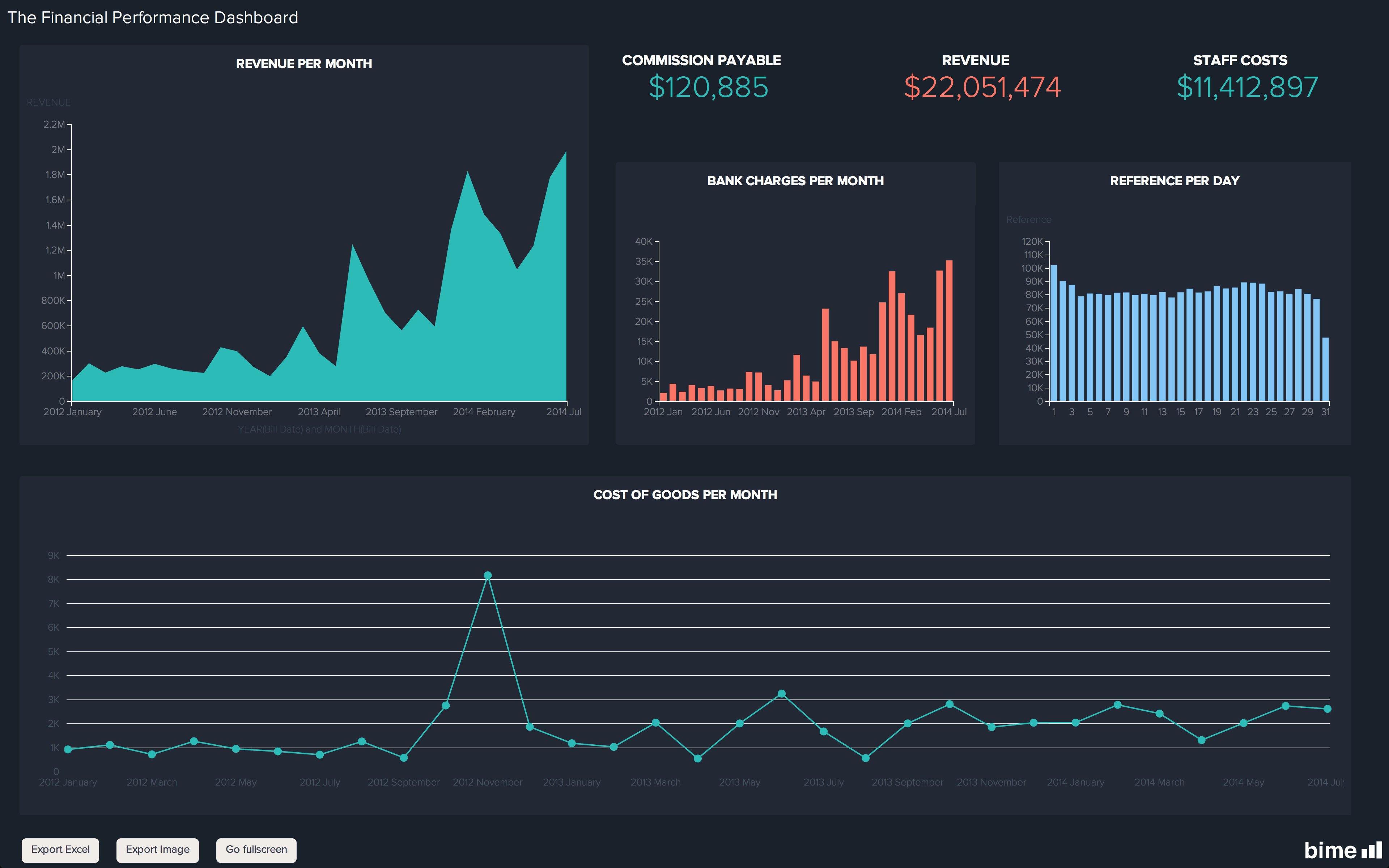This screenshot has width=1389, height=868.
Task: Select the 2012 November peak data point
Action: click(488, 575)
